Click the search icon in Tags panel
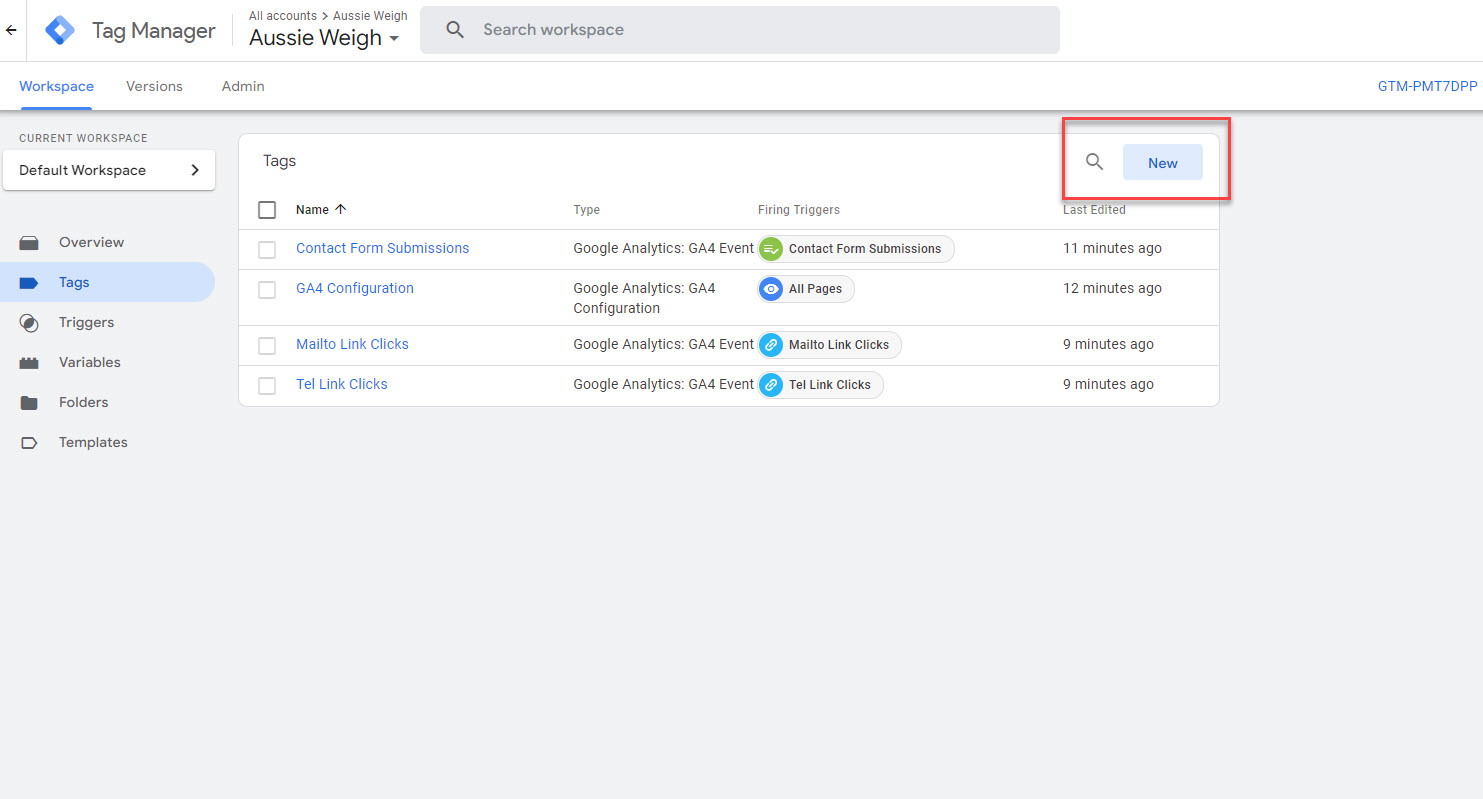The height and width of the screenshot is (799, 1483). click(1094, 162)
